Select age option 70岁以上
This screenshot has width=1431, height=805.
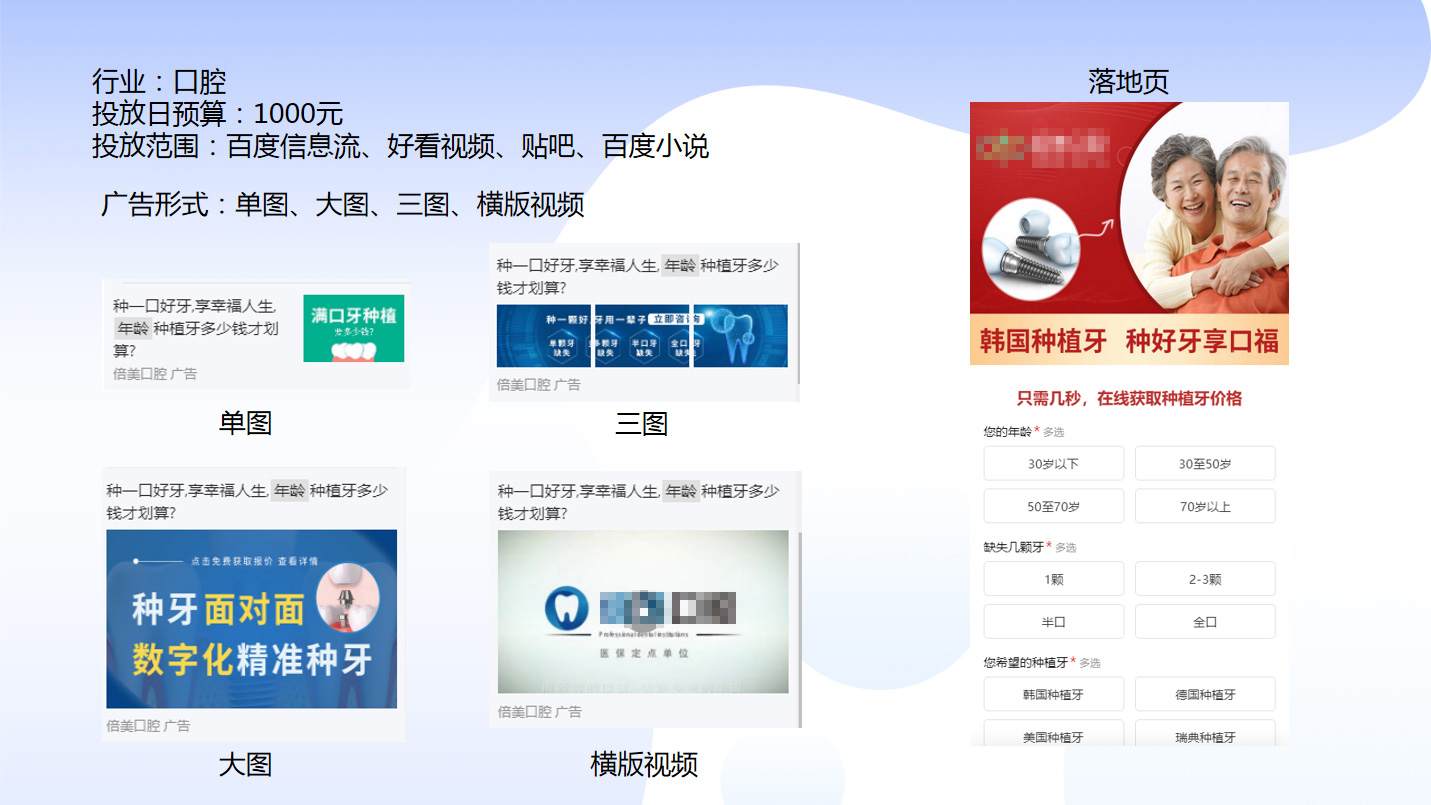pos(1205,506)
